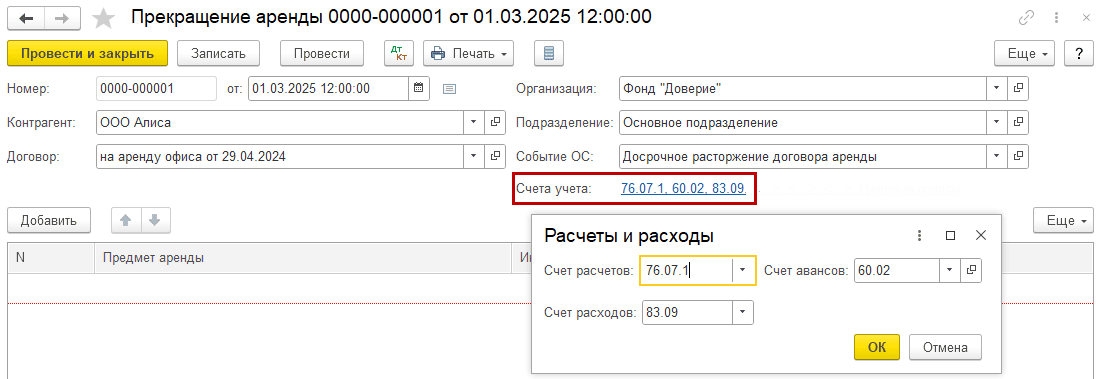
Task: Go back with the left arrow button
Action: (x=25, y=18)
